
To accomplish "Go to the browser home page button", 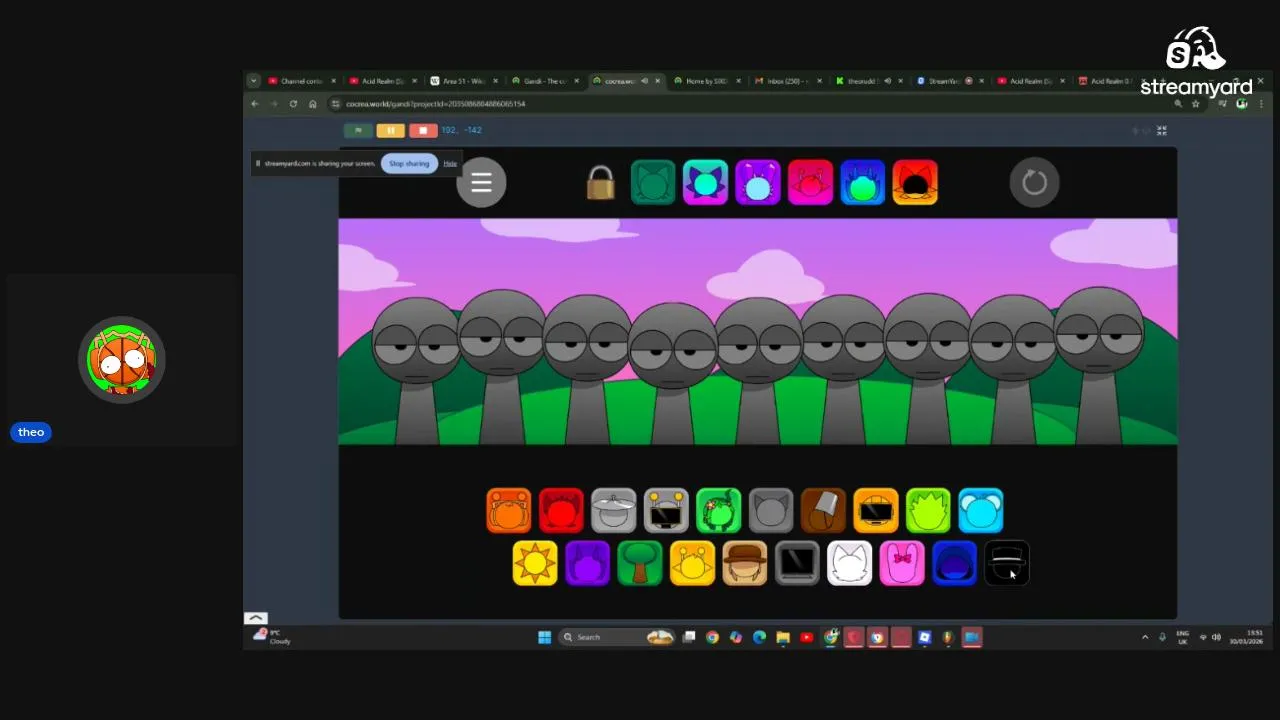I will [x=312, y=104].
